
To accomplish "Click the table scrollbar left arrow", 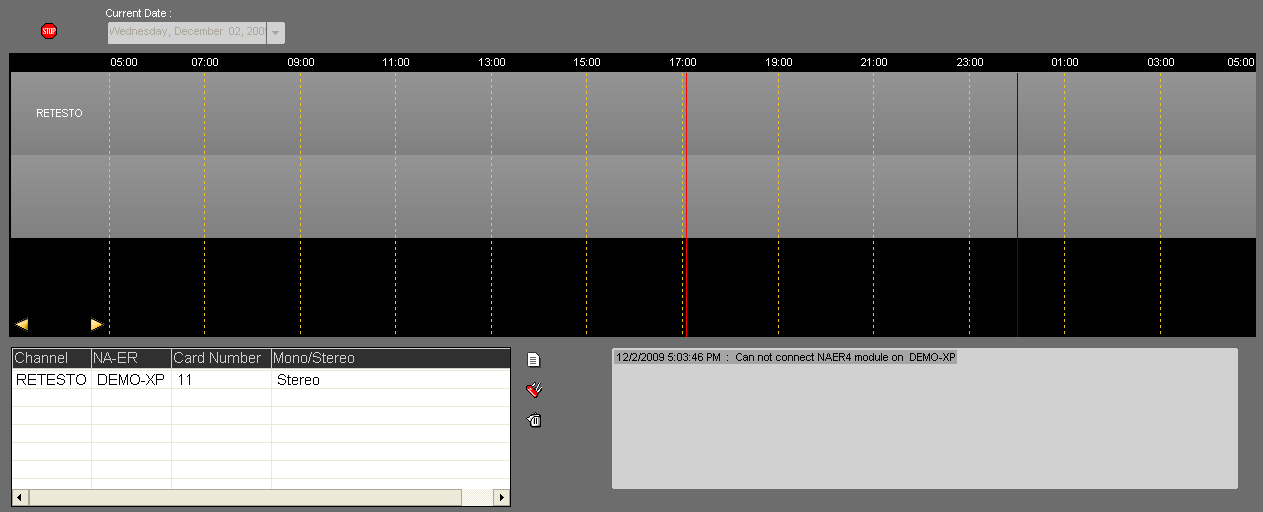I will click(x=20, y=497).
